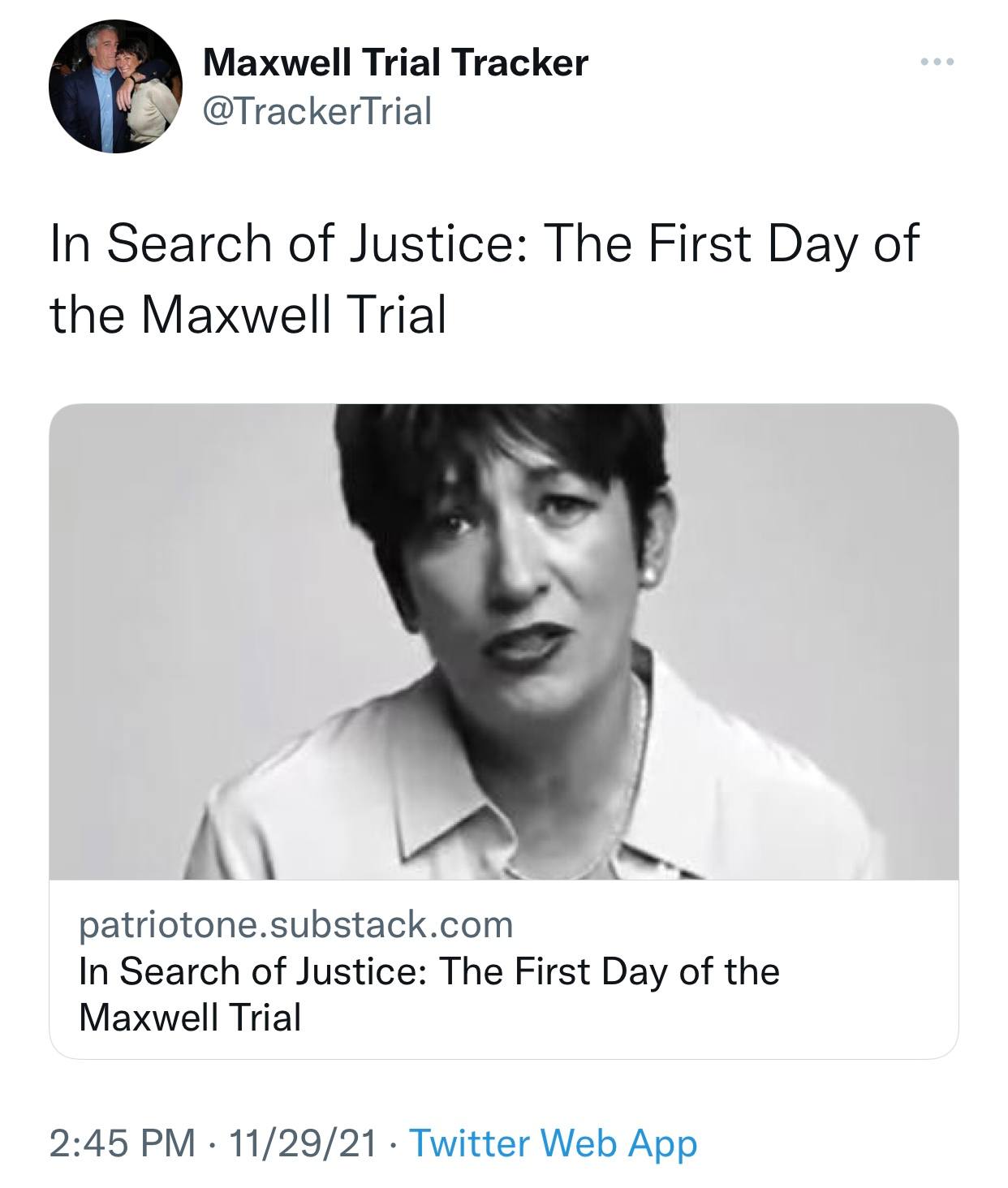Click the patriotone.substack.com domain text
The height and width of the screenshot is (1188, 1008).
tap(295, 924)
